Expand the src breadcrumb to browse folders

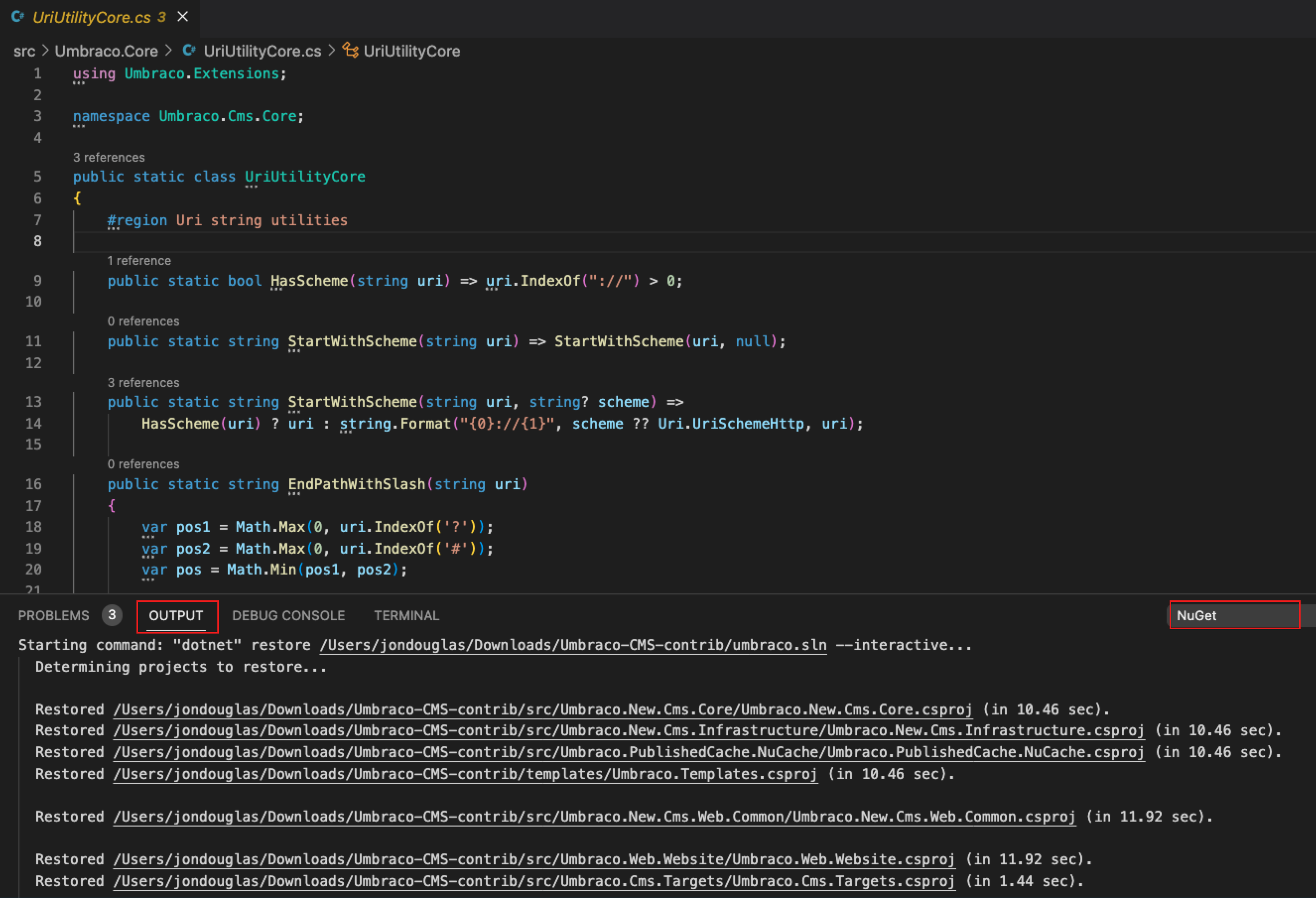[24, 51]
